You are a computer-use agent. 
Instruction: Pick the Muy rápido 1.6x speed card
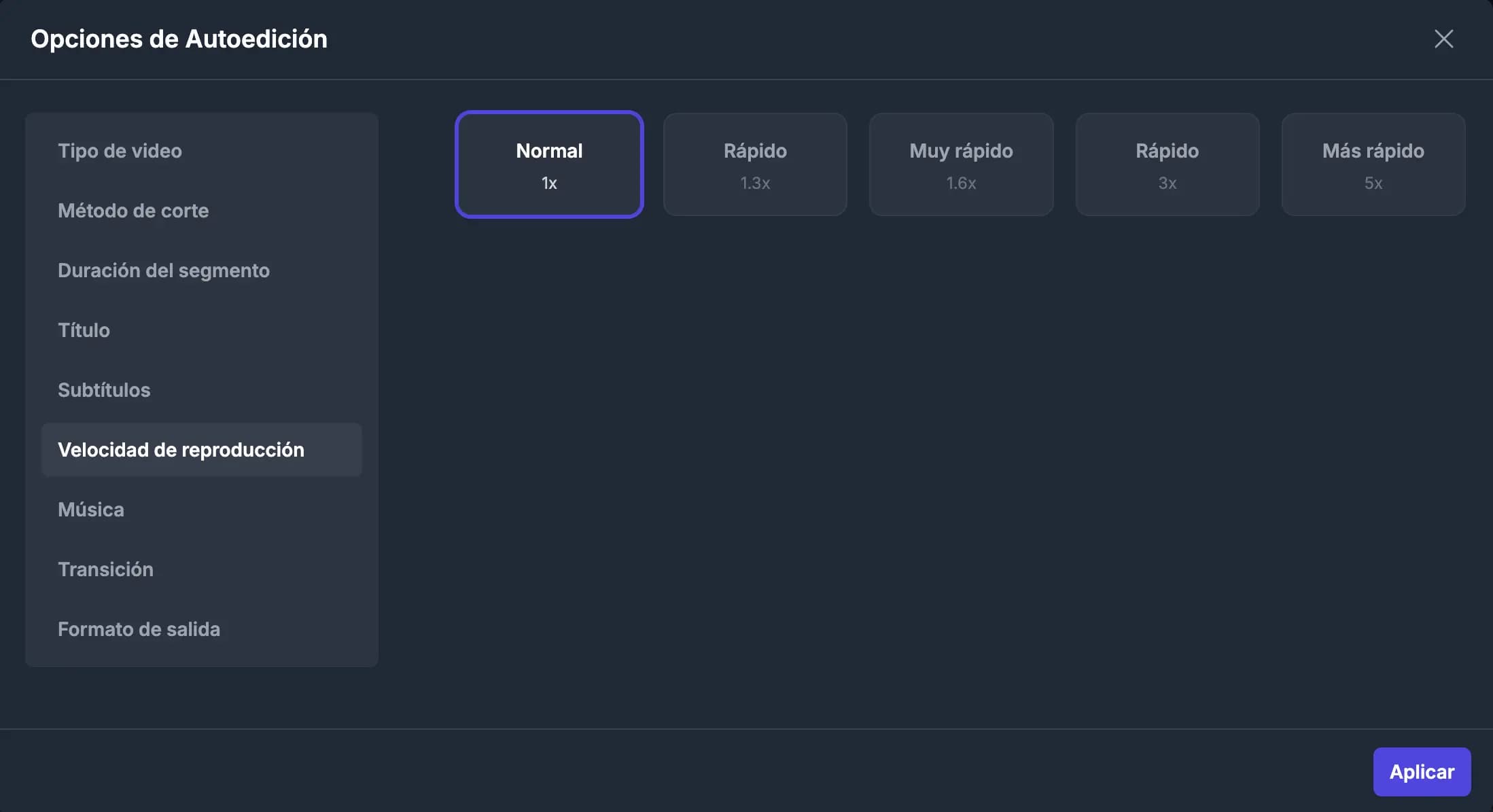pyautogui.click(x=961, y=164)
